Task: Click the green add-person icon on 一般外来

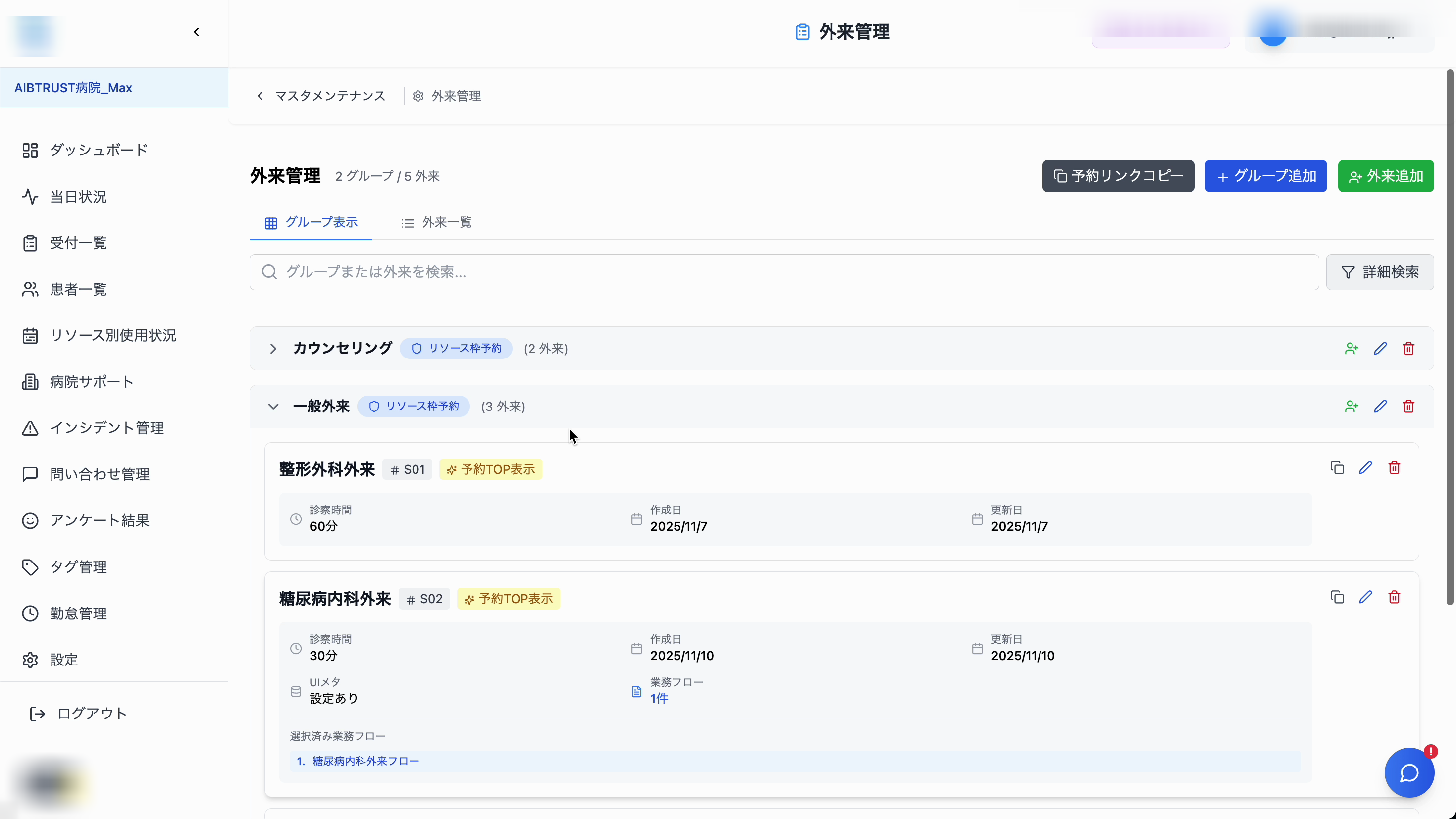Action: [x=1352, y=406]
